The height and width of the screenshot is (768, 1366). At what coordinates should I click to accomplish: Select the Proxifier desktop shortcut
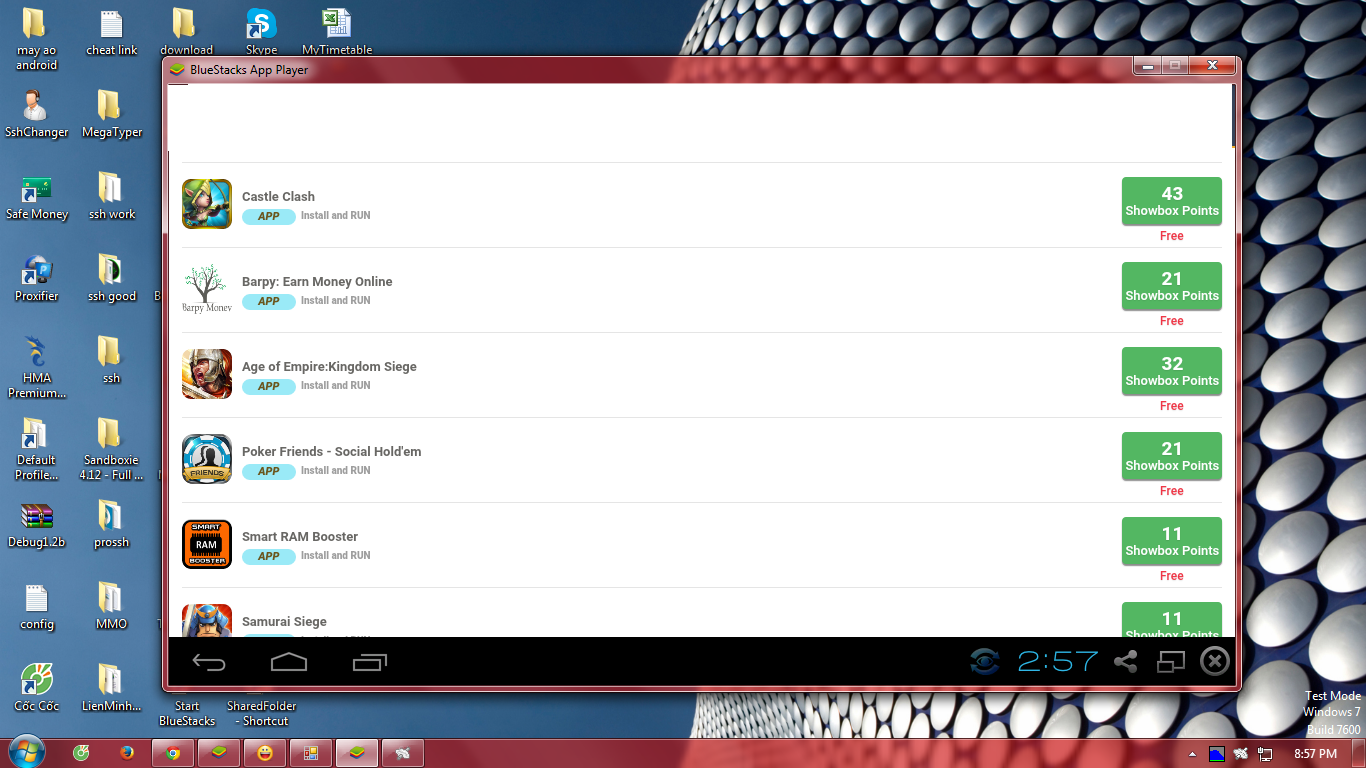[36, 279]
